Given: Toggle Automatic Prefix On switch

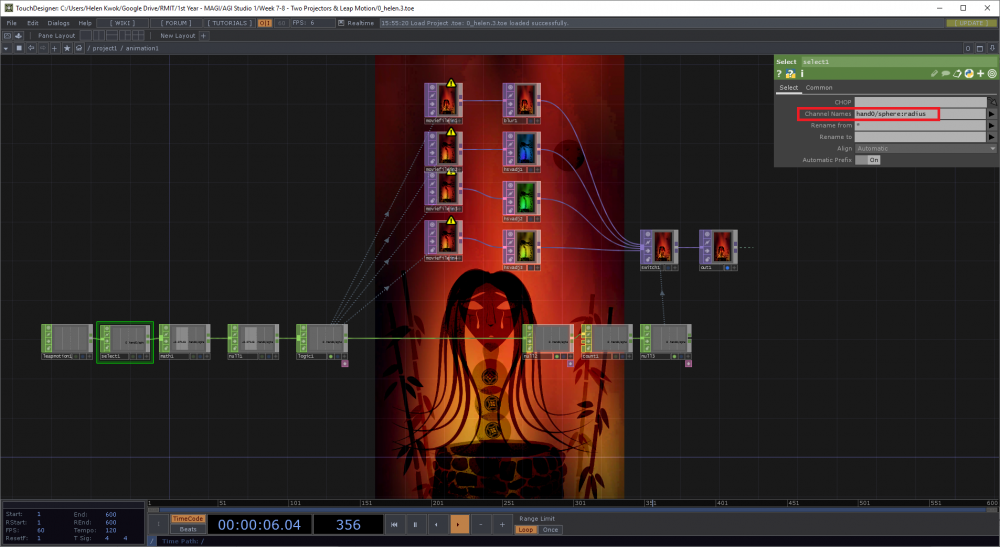Looking at the screenshot, I should click(x=867, y=160).
